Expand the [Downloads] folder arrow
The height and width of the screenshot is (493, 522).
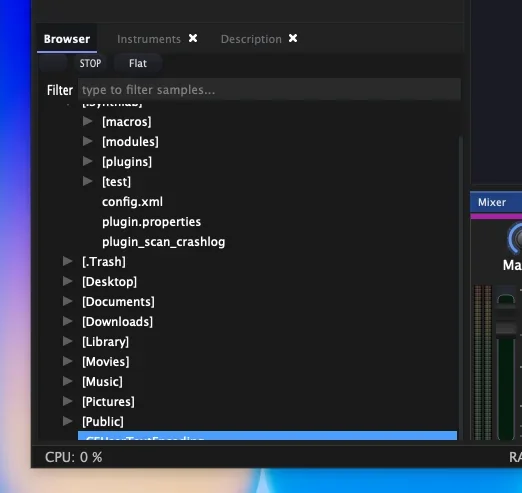point(68,321)
